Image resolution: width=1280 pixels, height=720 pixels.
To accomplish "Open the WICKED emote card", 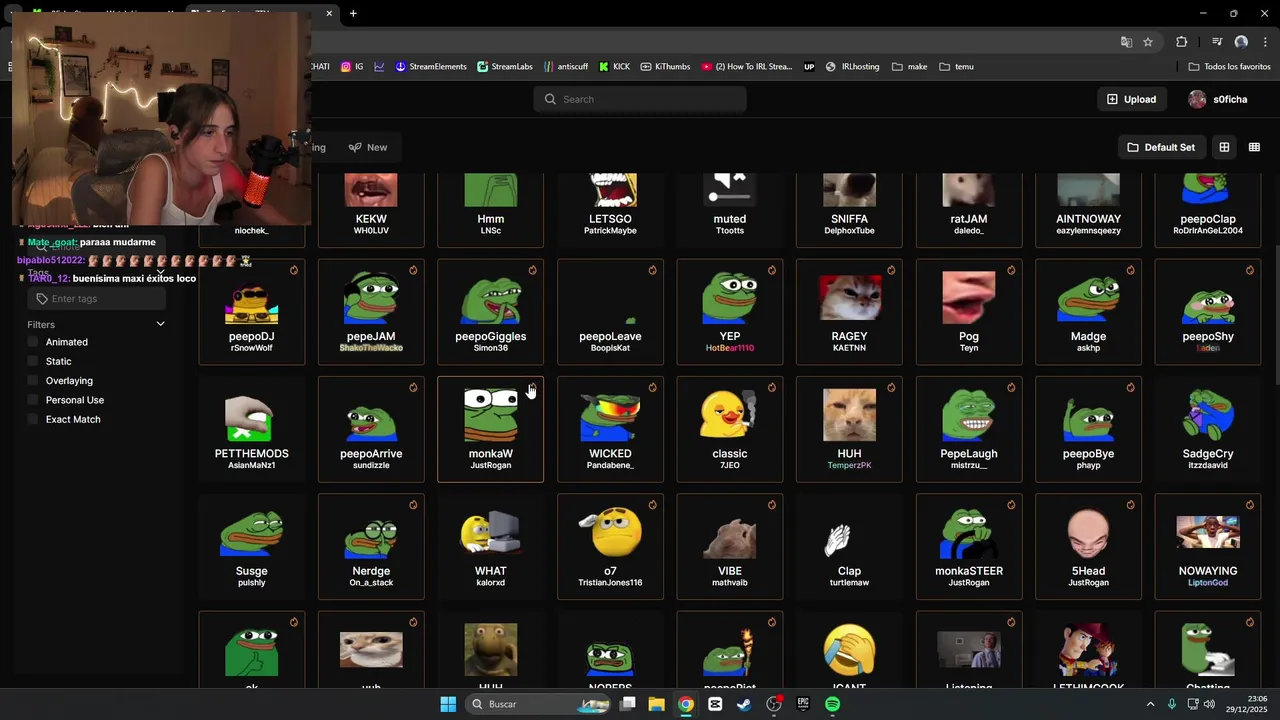I will tap(610, 429).
